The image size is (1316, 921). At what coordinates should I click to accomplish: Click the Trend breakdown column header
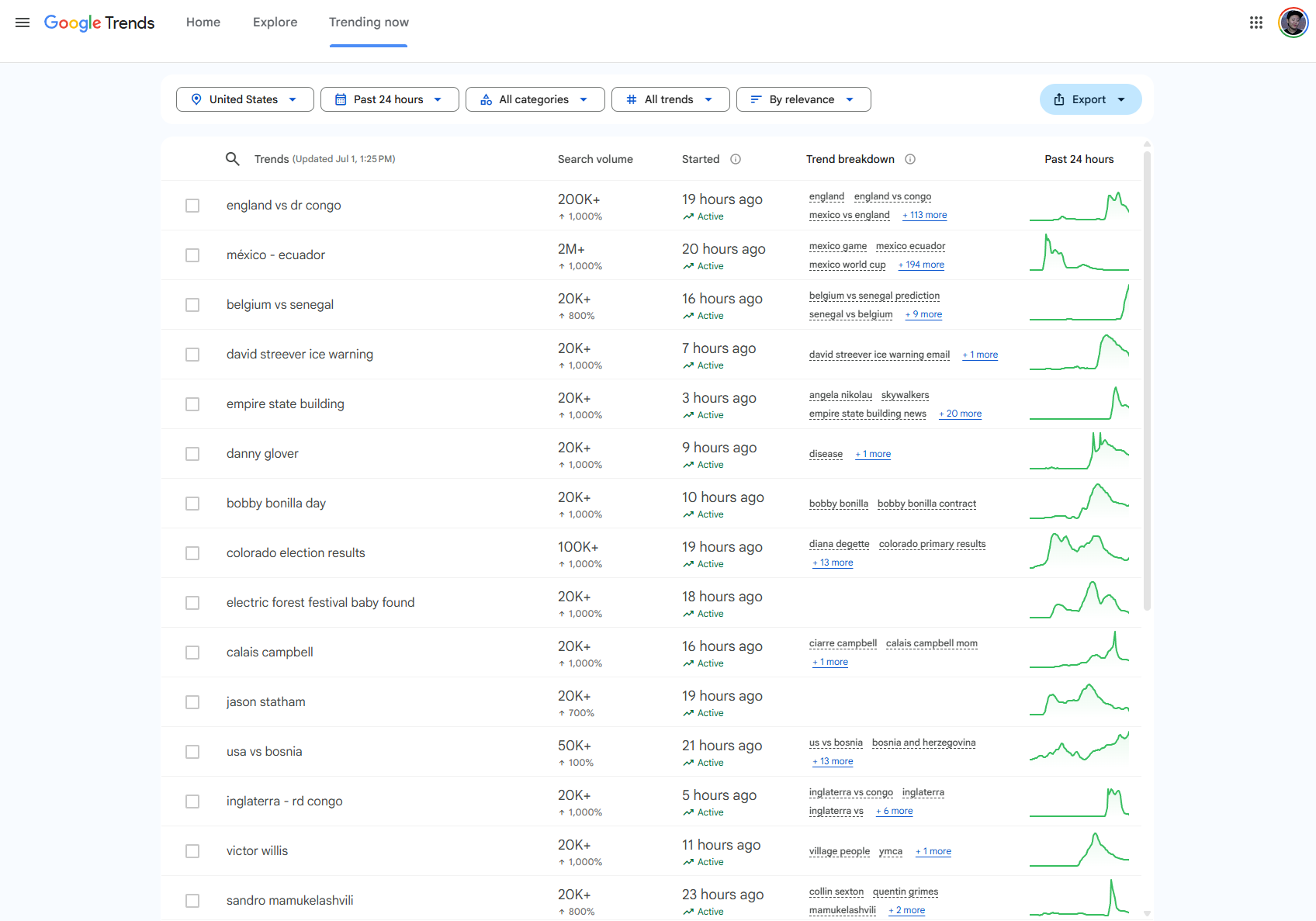(x=850, y=159)
